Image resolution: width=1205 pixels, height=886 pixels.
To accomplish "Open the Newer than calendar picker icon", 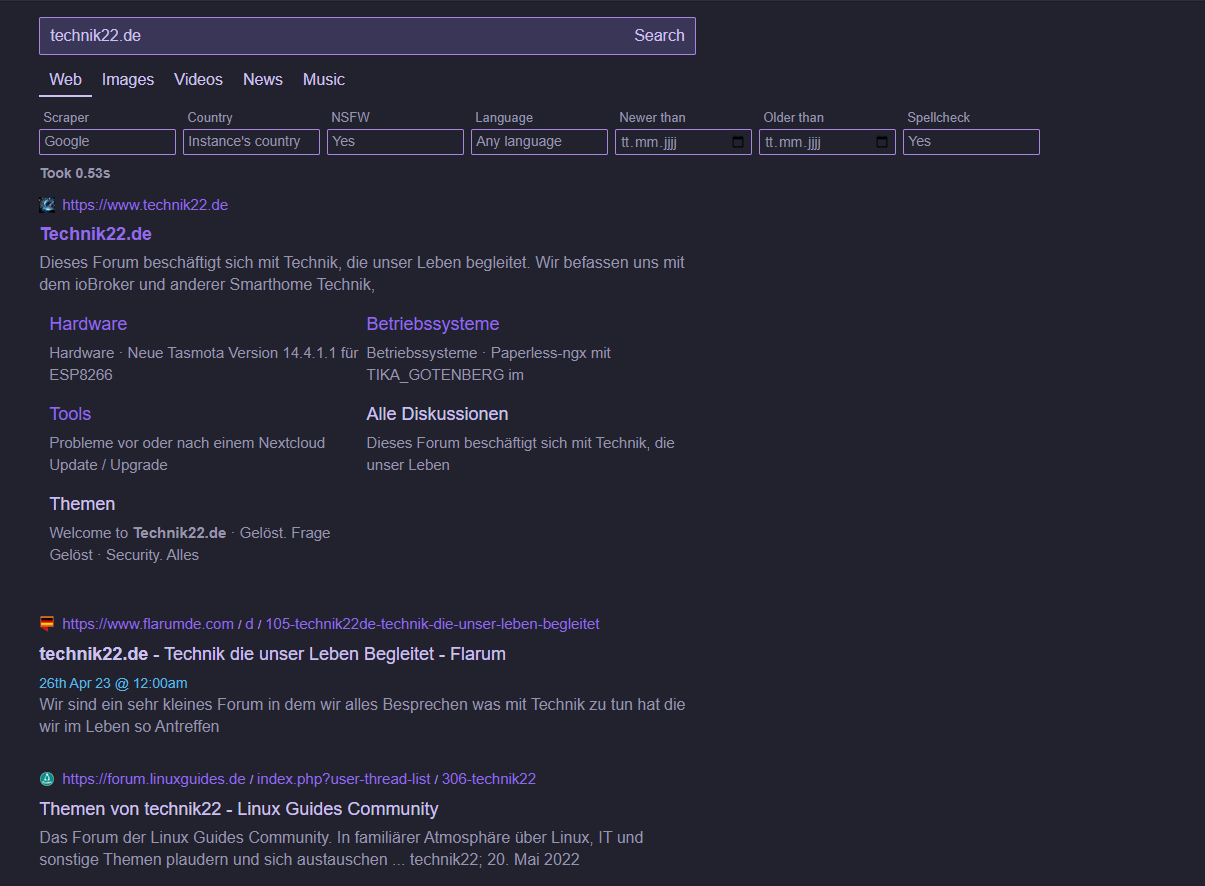I will coord(738,142).
